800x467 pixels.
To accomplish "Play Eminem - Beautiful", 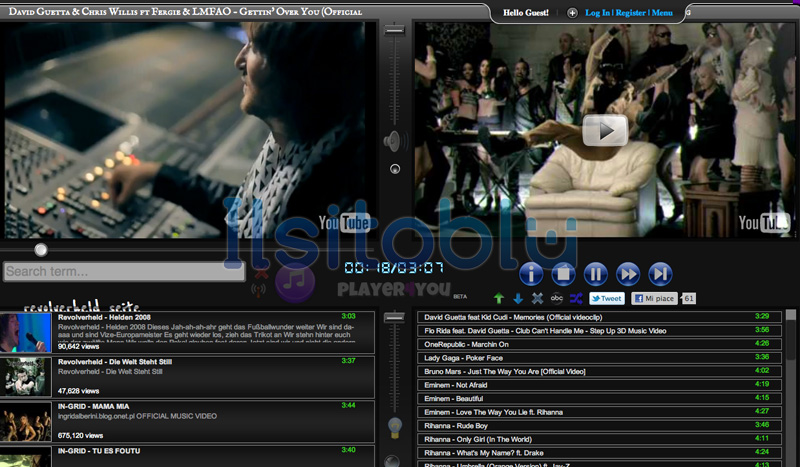I will pos(599,398).
